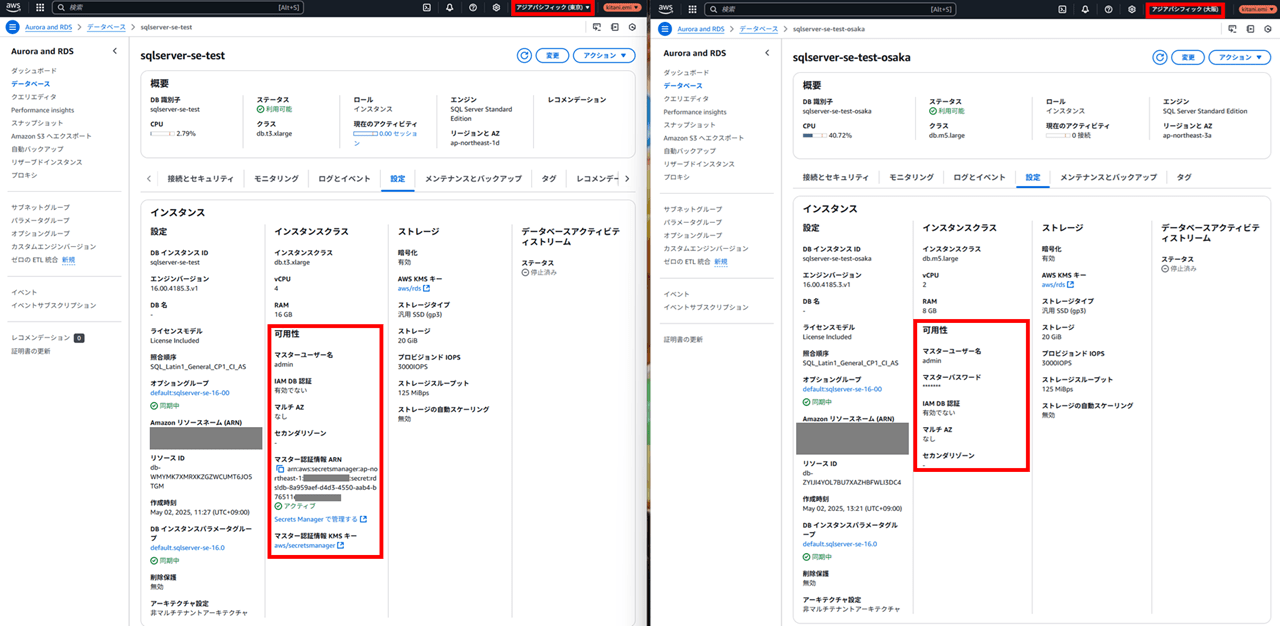Select タグ tab in Osaka window
The width and height of the screenshot is (1280, 626).
(x=1184, y=177)
